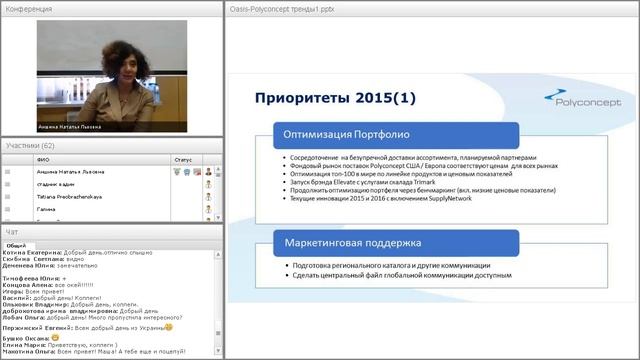640x360 pixels.
Task: Click the role icon for 'стадник вадим'
Action: tap(209, 184)
